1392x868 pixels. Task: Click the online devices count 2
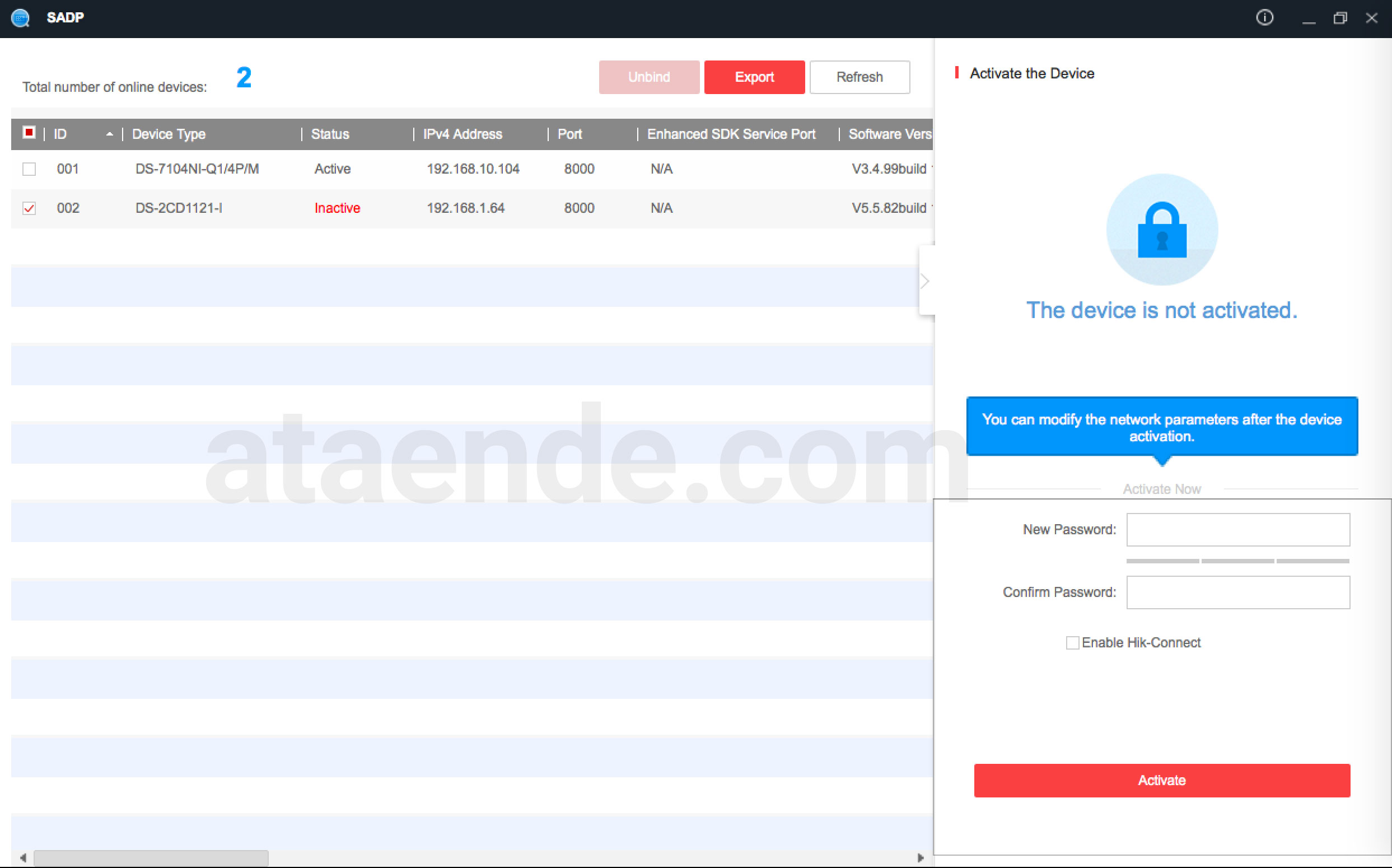[244, 77]
